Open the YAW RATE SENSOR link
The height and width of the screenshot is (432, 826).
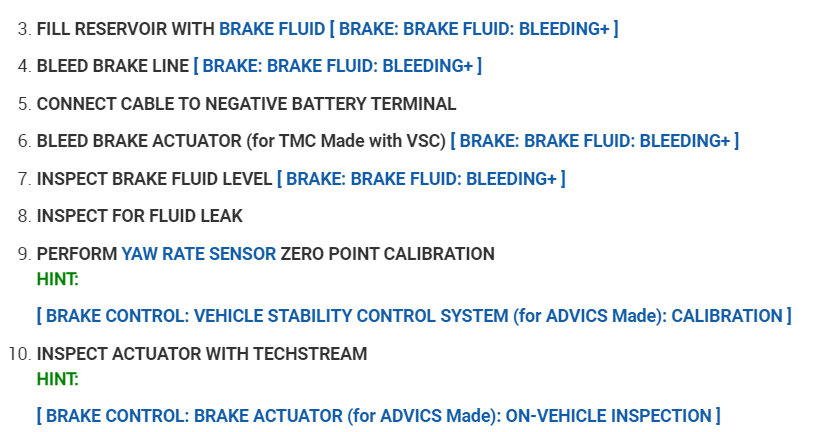tap(198, 254)
